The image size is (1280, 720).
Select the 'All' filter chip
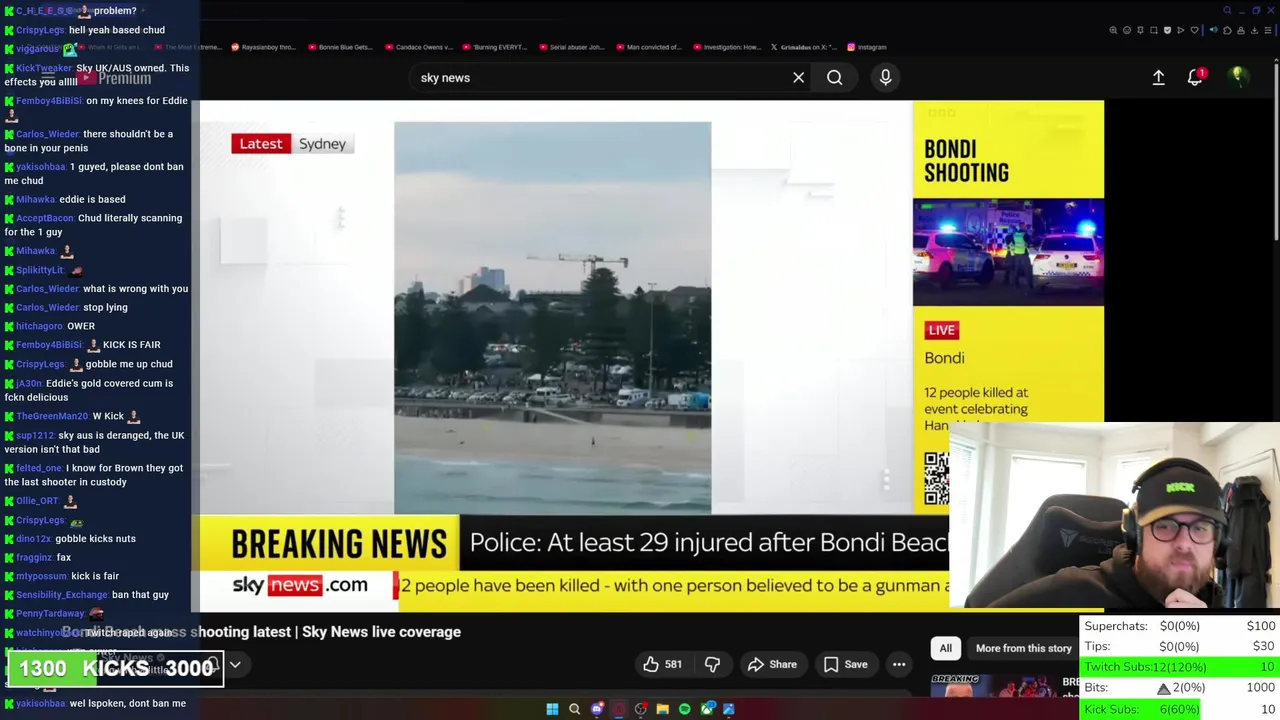click(x=945, y=648)
